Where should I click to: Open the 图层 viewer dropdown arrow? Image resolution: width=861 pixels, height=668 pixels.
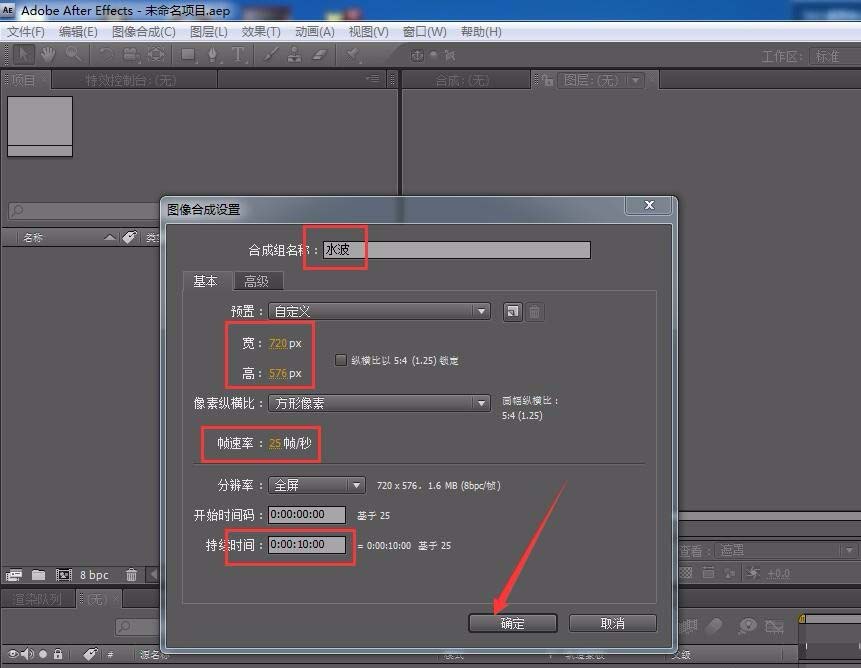635,81
